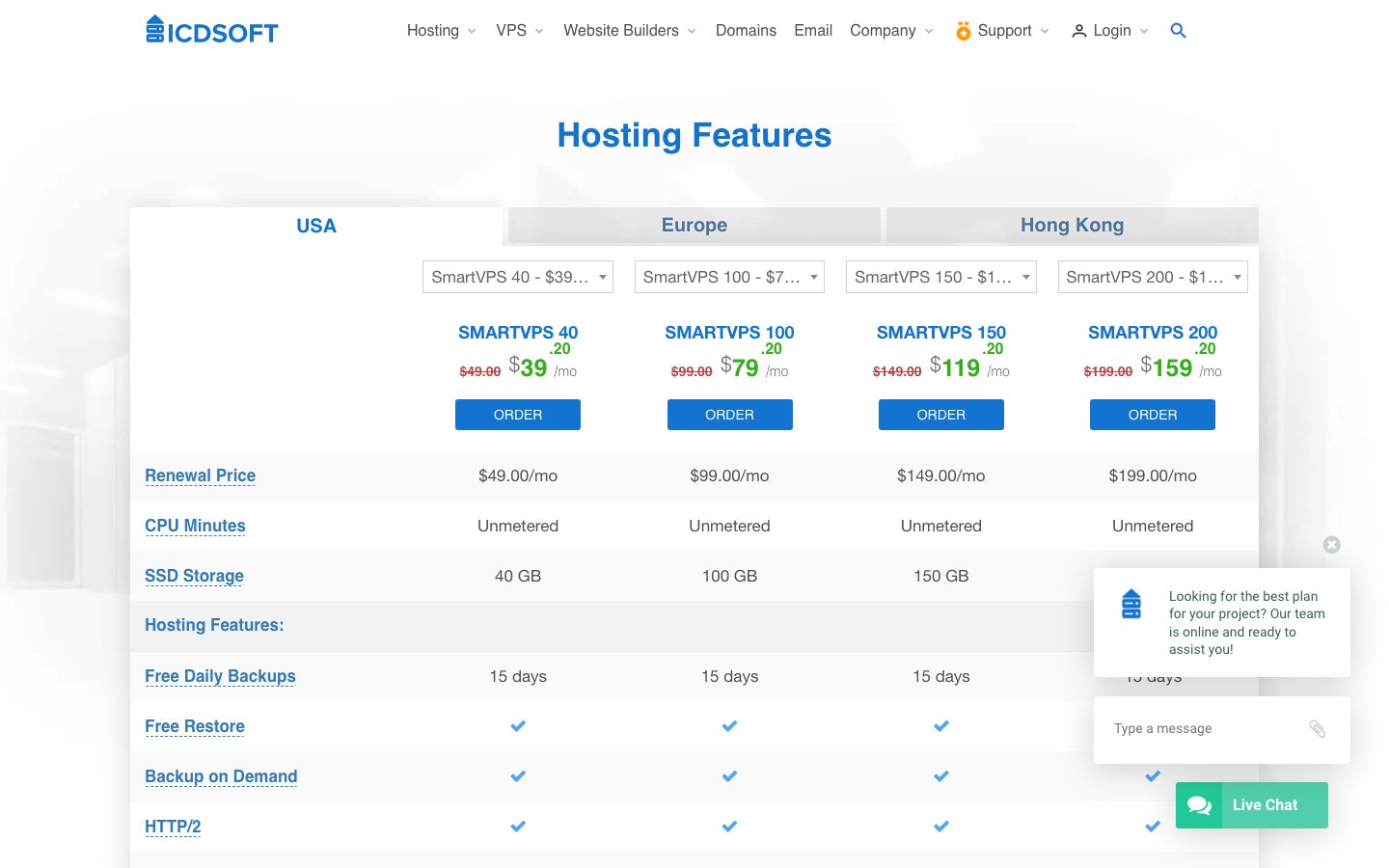This screenshot has height=868, width=1389.
Task: Click the Live Chat speech bubble icon
Action: pyautogui.click(x=1199, y=805)
